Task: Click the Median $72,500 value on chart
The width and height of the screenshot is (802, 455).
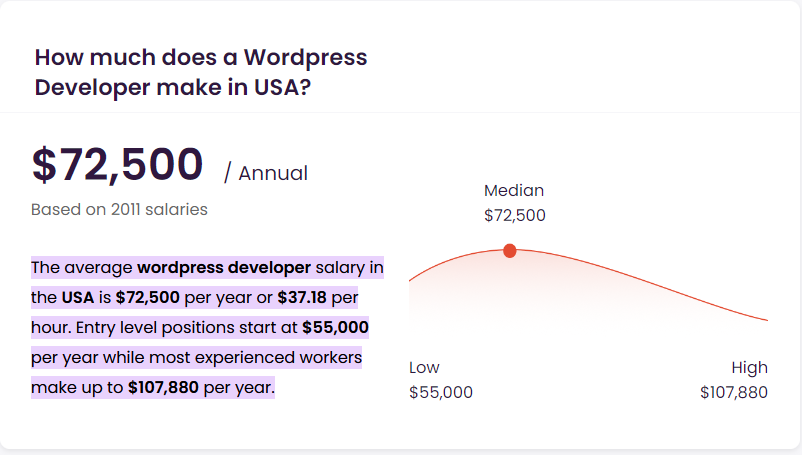Action: (x=515, y=215)
